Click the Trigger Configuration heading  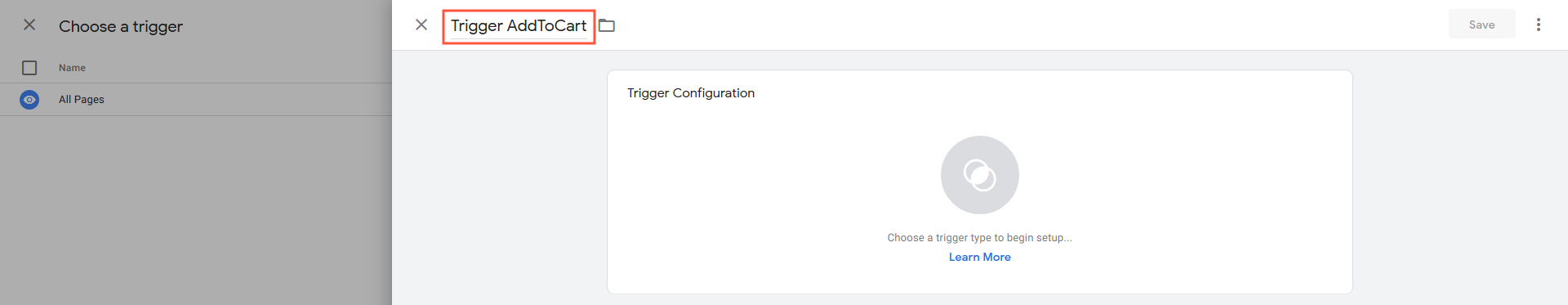tap(691, 93)
